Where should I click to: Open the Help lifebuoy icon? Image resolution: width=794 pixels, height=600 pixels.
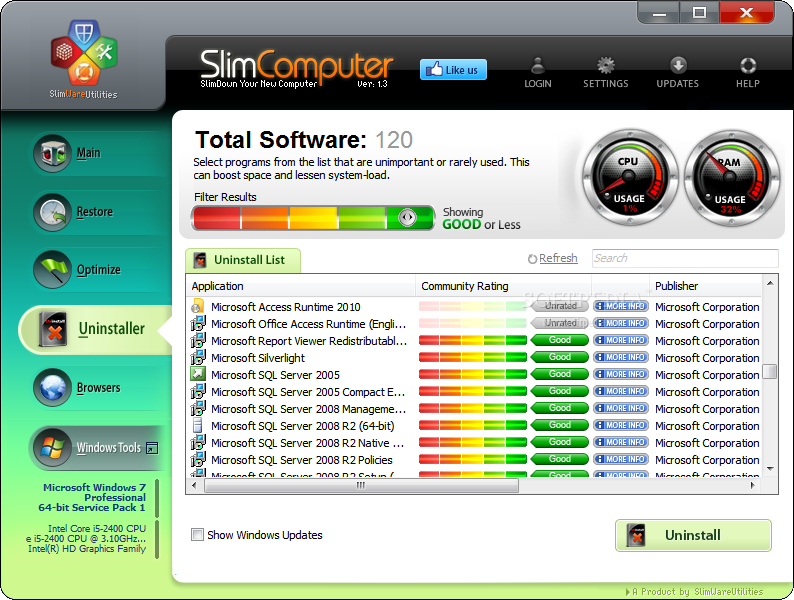click(748, 73)
